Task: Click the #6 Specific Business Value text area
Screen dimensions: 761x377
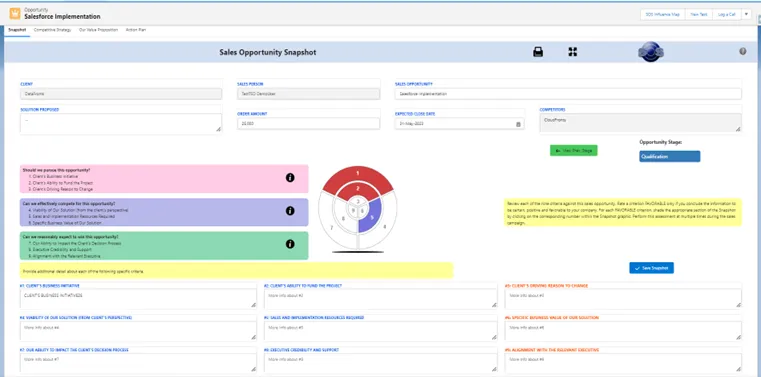Action: tap(623, 331)
